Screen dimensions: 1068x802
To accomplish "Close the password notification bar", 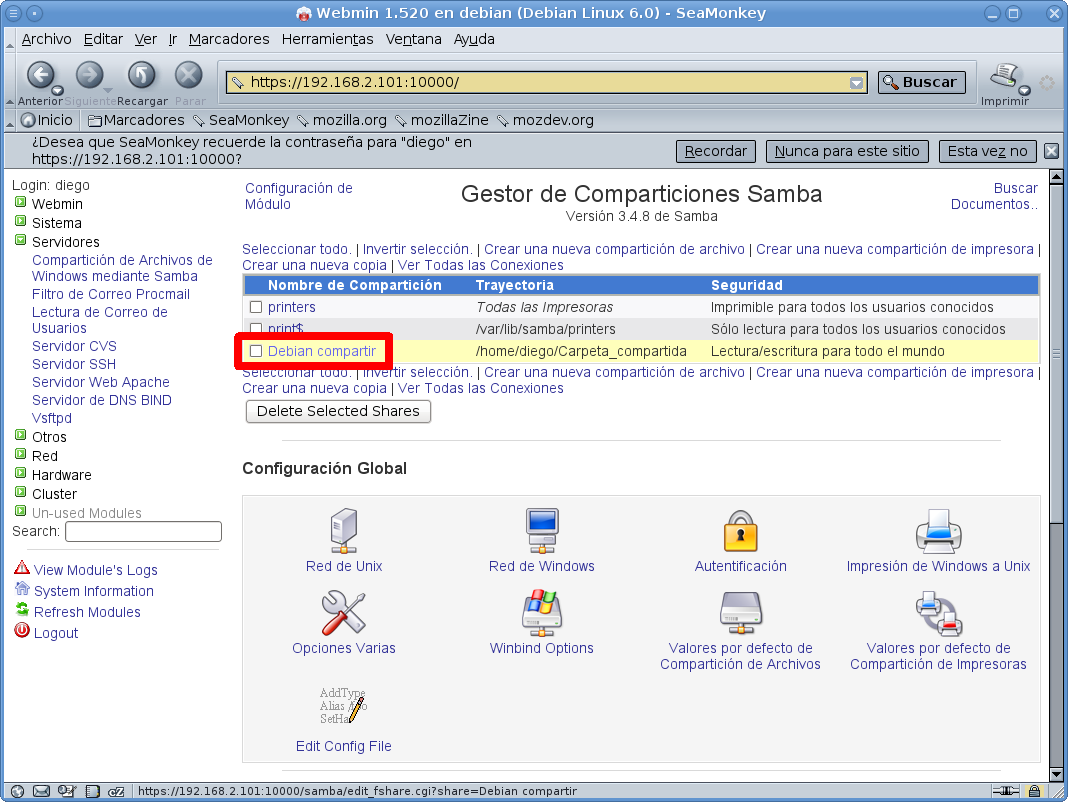I will [x=1052, y=151].
